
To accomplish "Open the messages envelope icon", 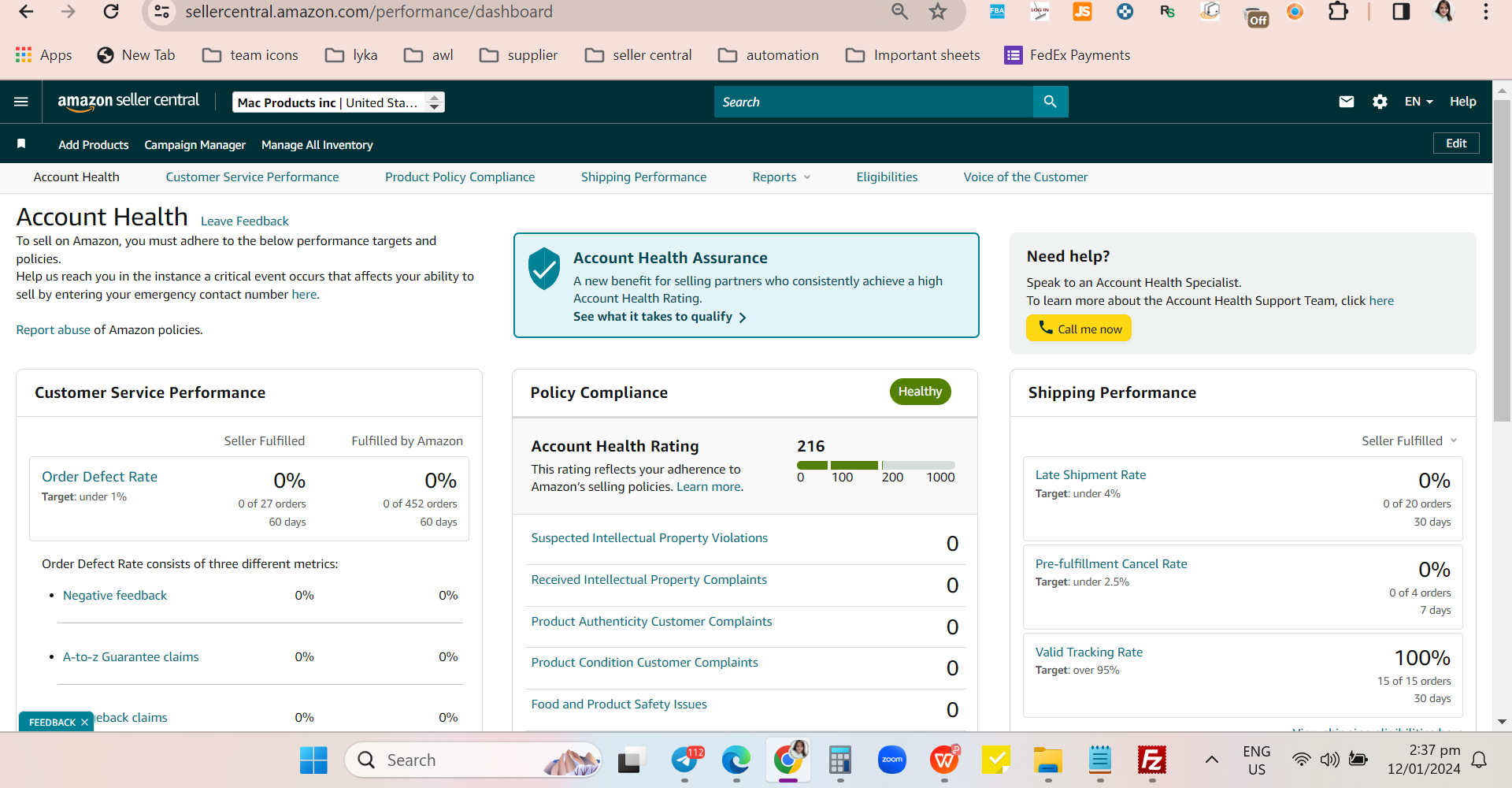I will click(1347, 102).
